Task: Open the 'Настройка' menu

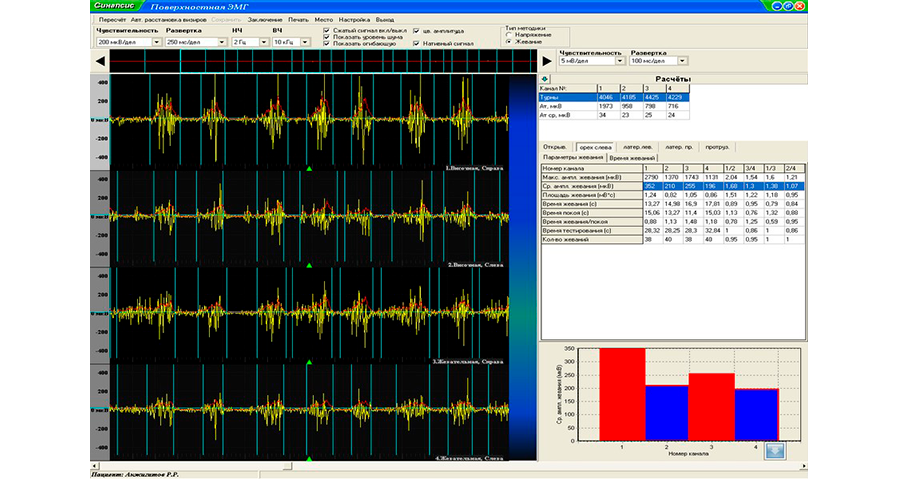Action: [x=353, y=19]
